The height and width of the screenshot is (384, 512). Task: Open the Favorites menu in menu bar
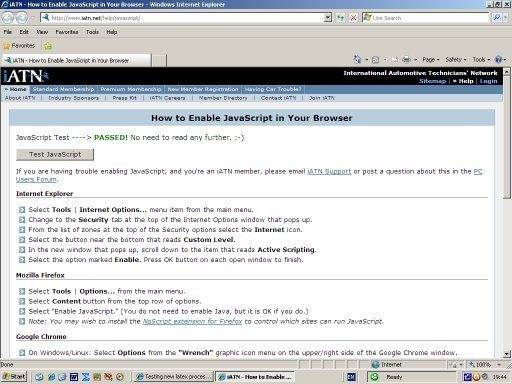[x=67, y=32]
